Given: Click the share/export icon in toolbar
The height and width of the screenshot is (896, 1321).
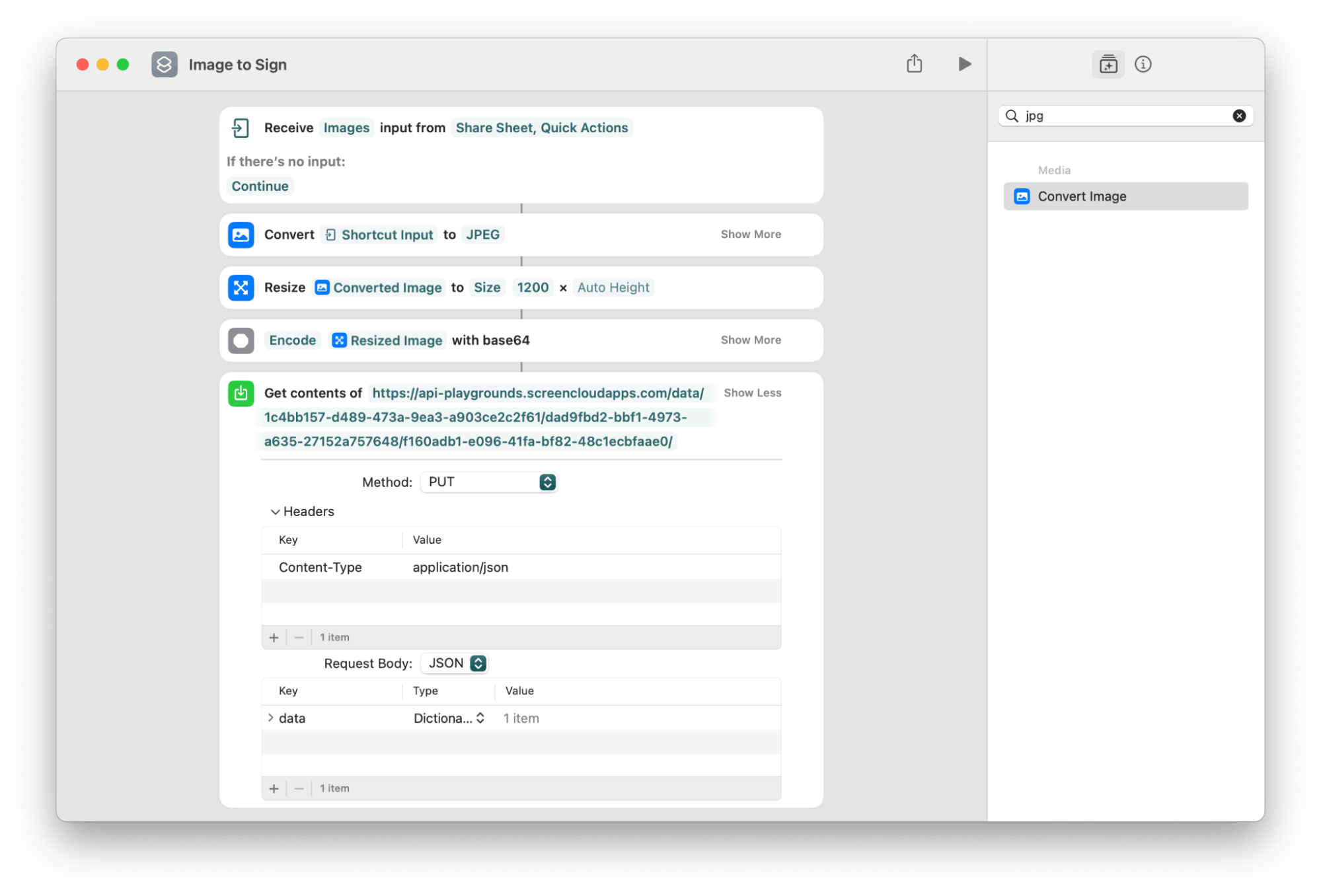Looking at the screenshot, I should click(913, 63).
